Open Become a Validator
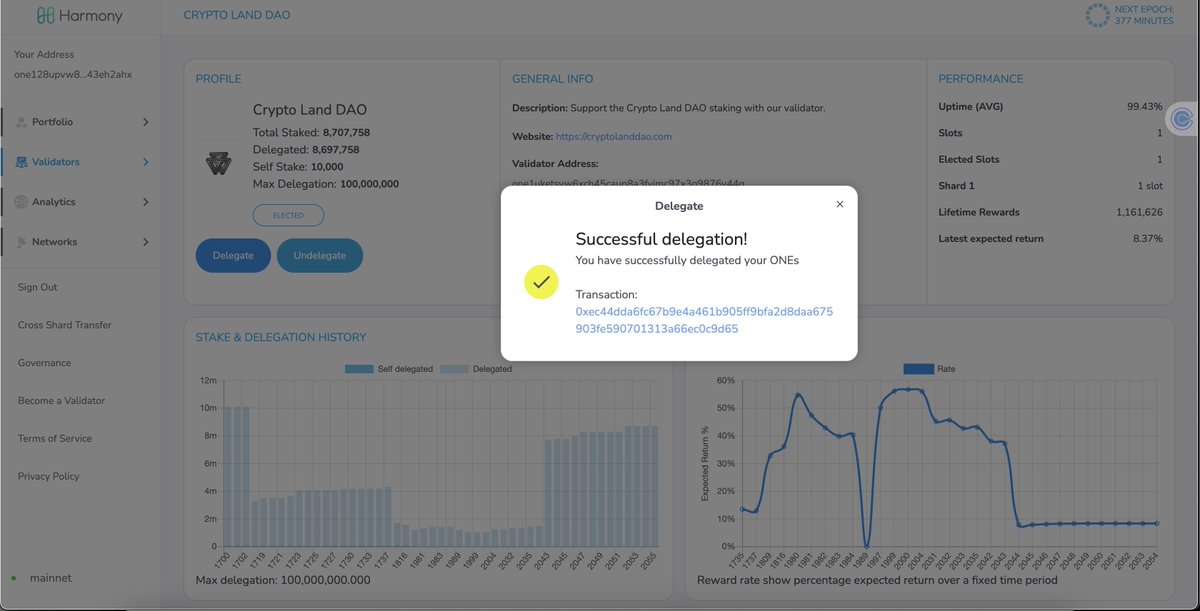This screenshot has height=611, width=1200. pos(61,401)
